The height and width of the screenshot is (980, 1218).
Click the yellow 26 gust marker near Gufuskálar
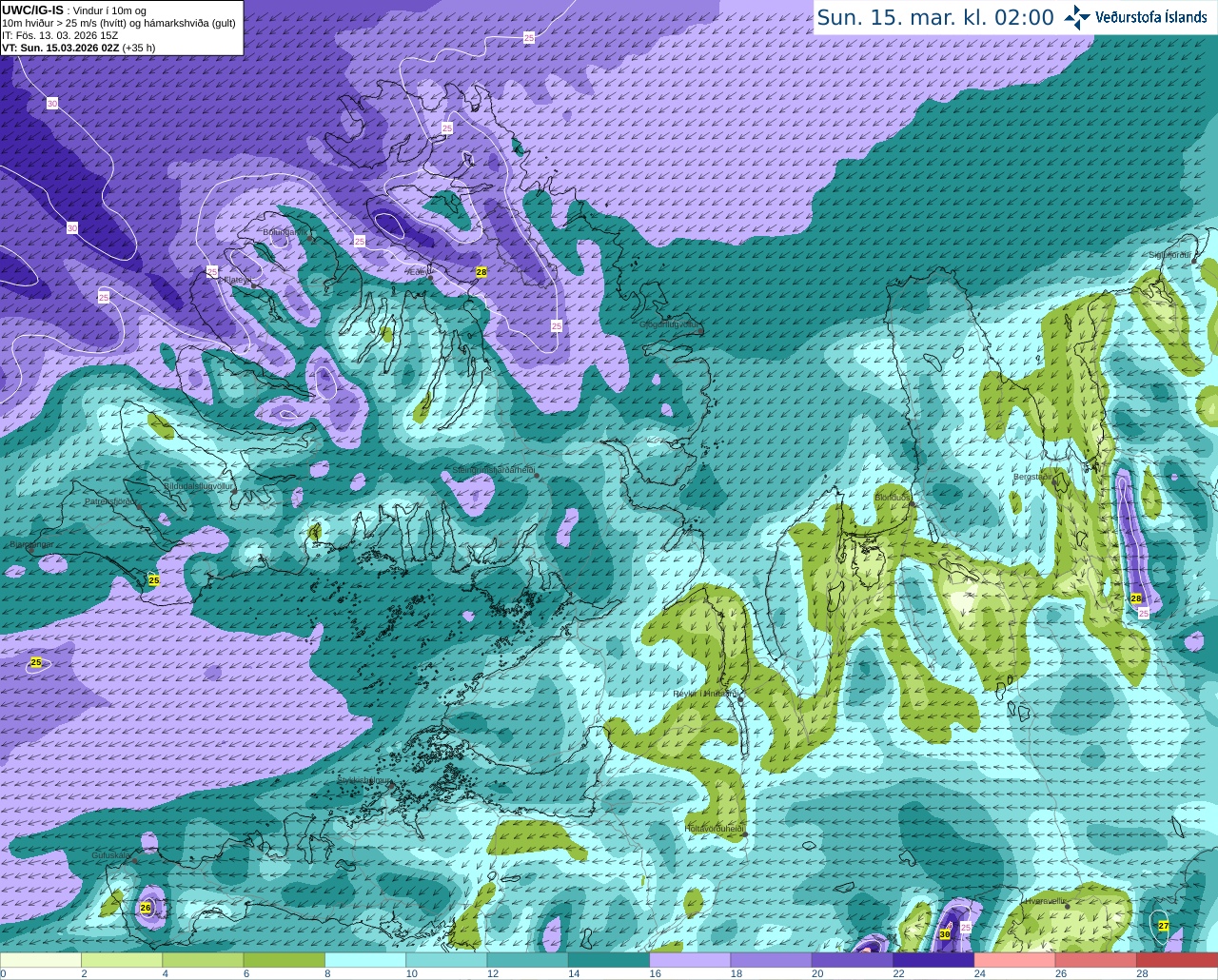click(146, 908)
